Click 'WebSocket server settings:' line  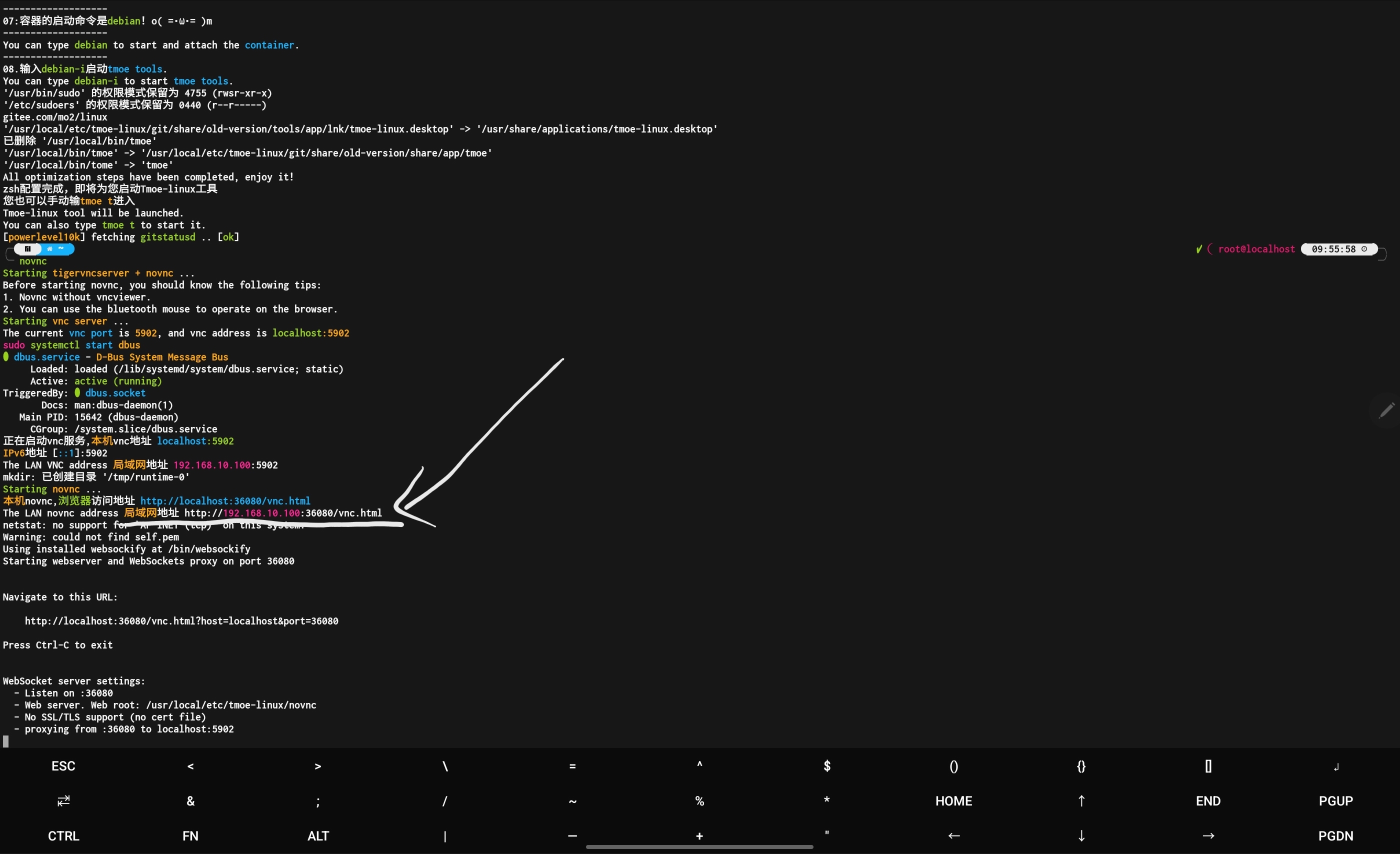coord(74,680)
